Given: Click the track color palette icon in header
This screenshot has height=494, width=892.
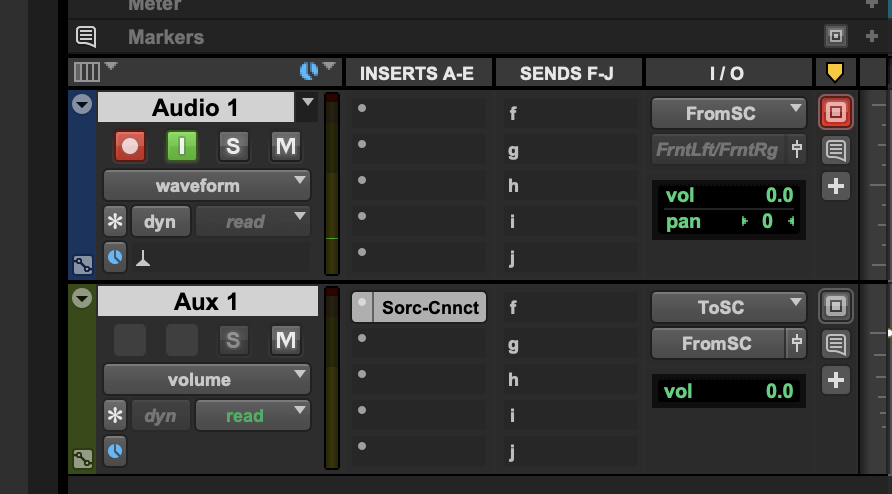Looking at the screenshot, I should point(309,71).
